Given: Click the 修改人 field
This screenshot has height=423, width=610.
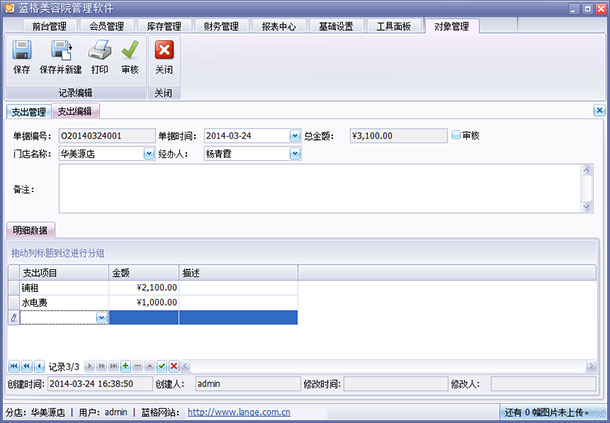Looking at the screenshot, I should (x=543, y=384).
